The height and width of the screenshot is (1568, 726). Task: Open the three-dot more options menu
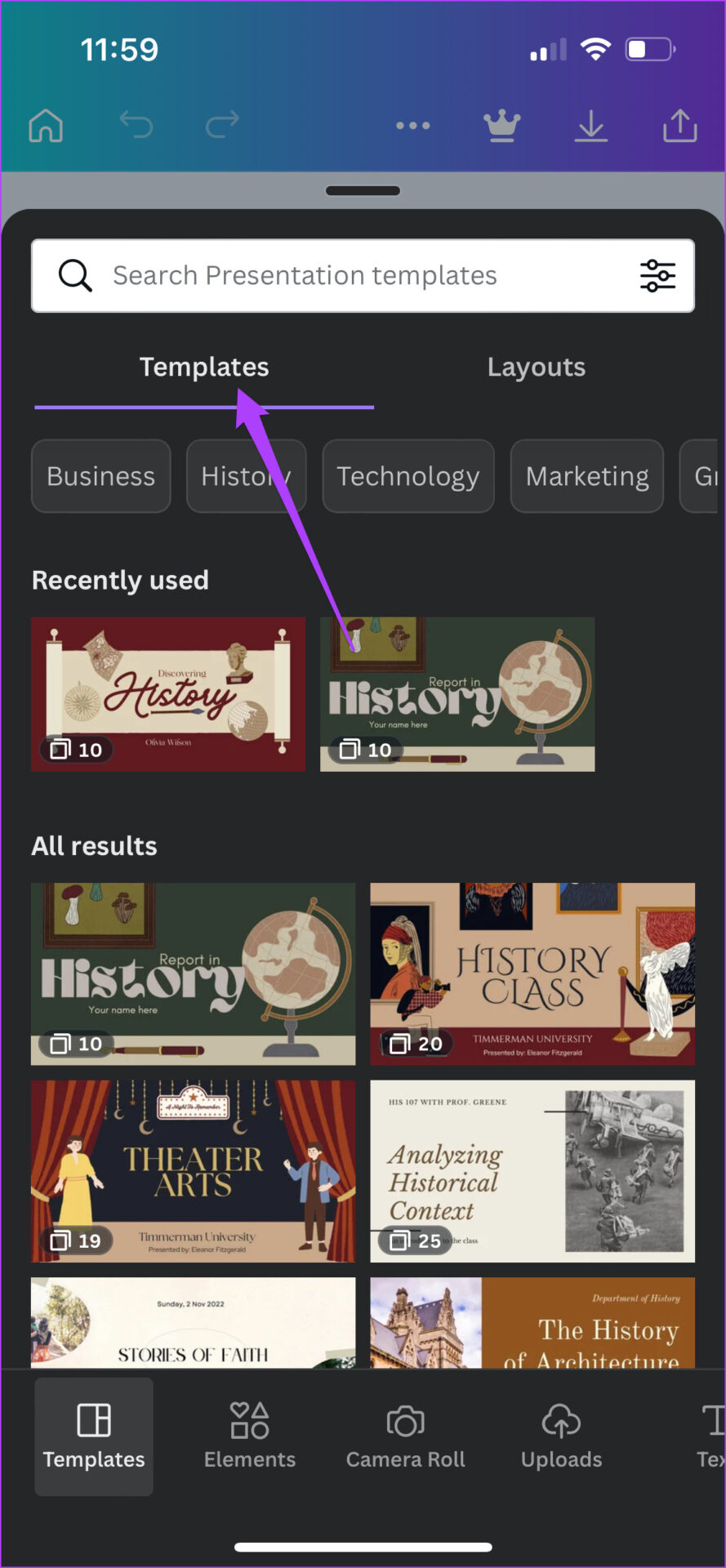click(412, 126)
